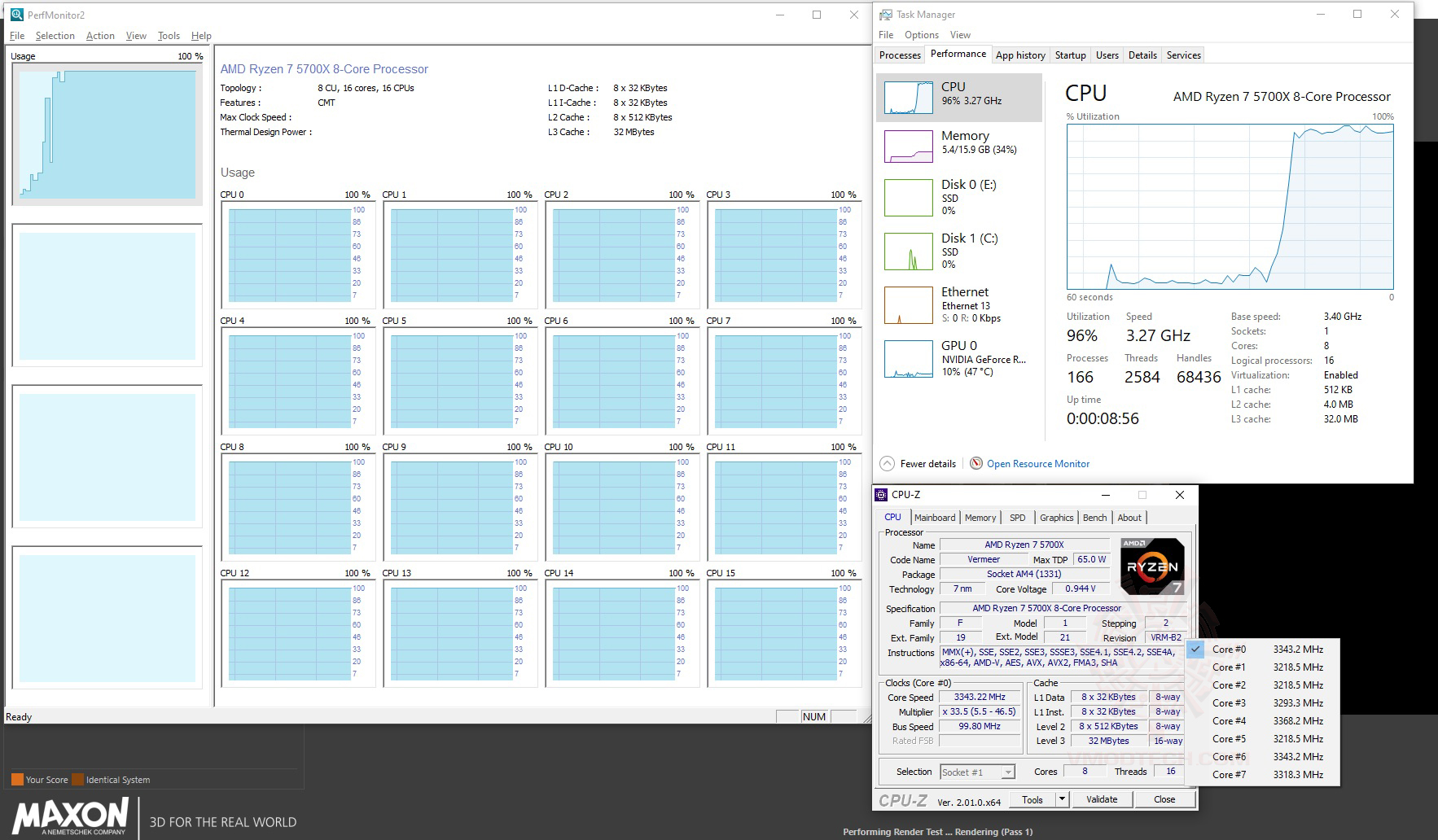Open the SPD tab in CPU-Z
The height and width of the screenshot is (840, 1438).
point(1018,518)
